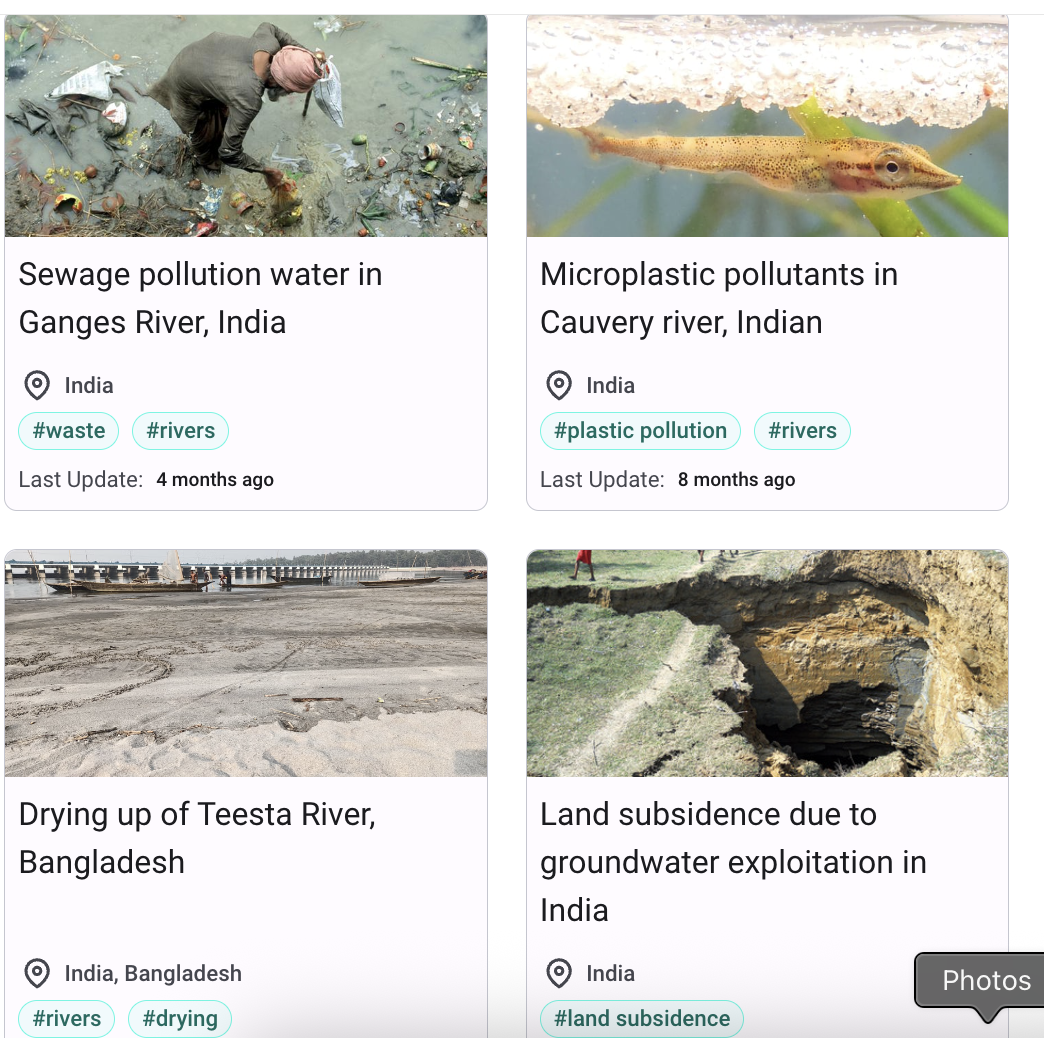
Task: Click the sinkhole photo thumbnail
Action: tap(767, 663)
